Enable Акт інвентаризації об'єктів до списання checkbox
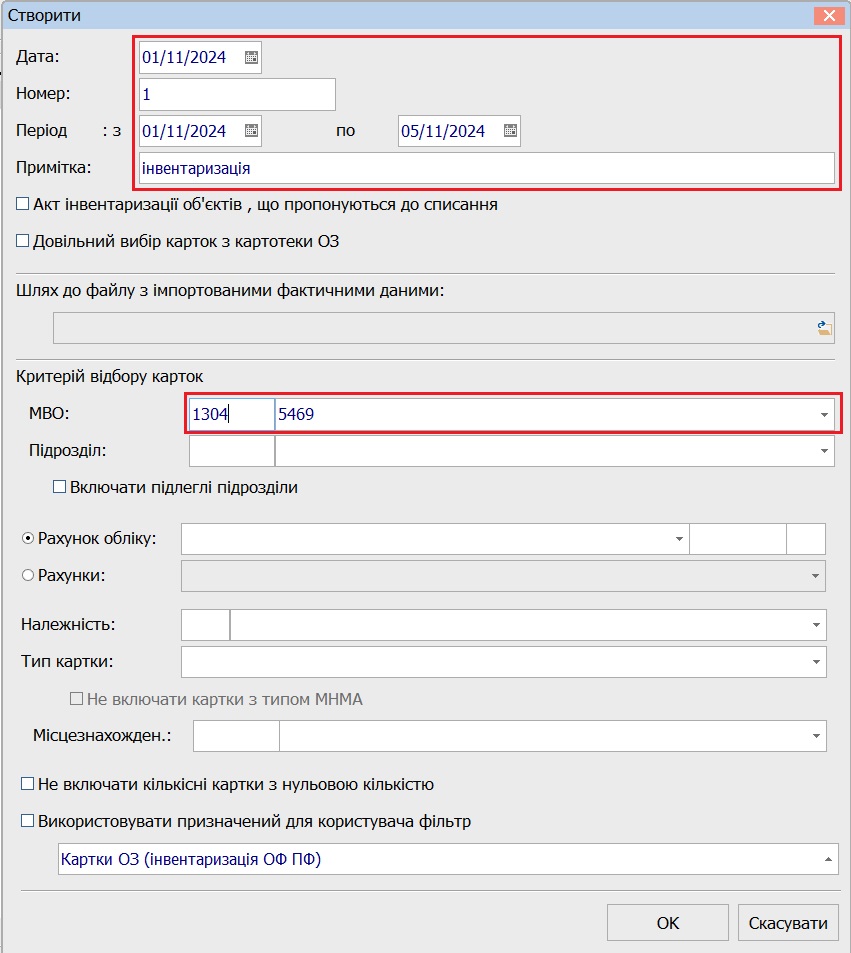 pos(22,204)
